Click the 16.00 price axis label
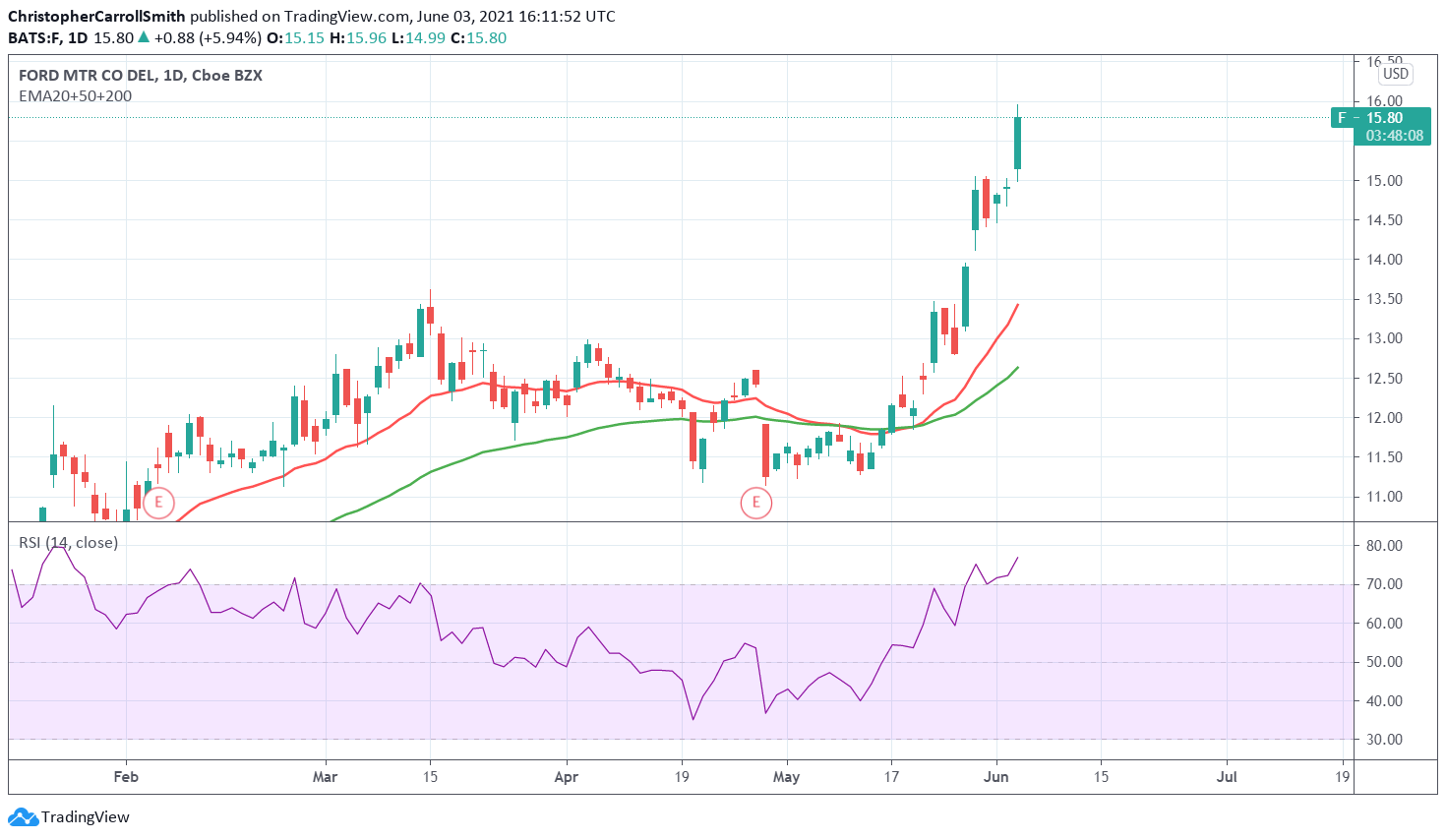This screenshot has width=1446, height=840. pyautogui.click(x=1384, y=101)
